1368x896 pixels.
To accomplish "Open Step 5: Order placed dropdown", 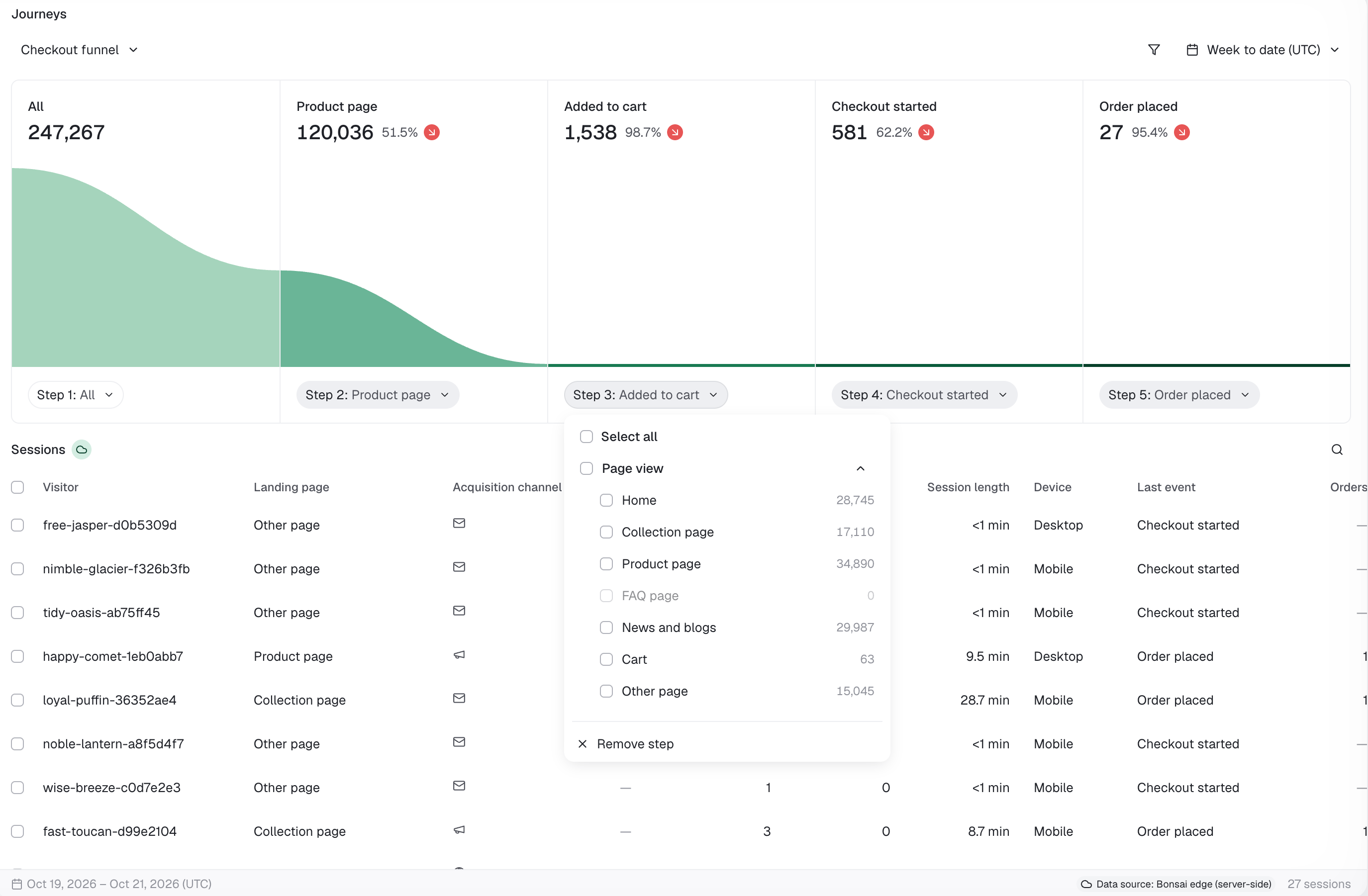I will [x=1179, y=395].
